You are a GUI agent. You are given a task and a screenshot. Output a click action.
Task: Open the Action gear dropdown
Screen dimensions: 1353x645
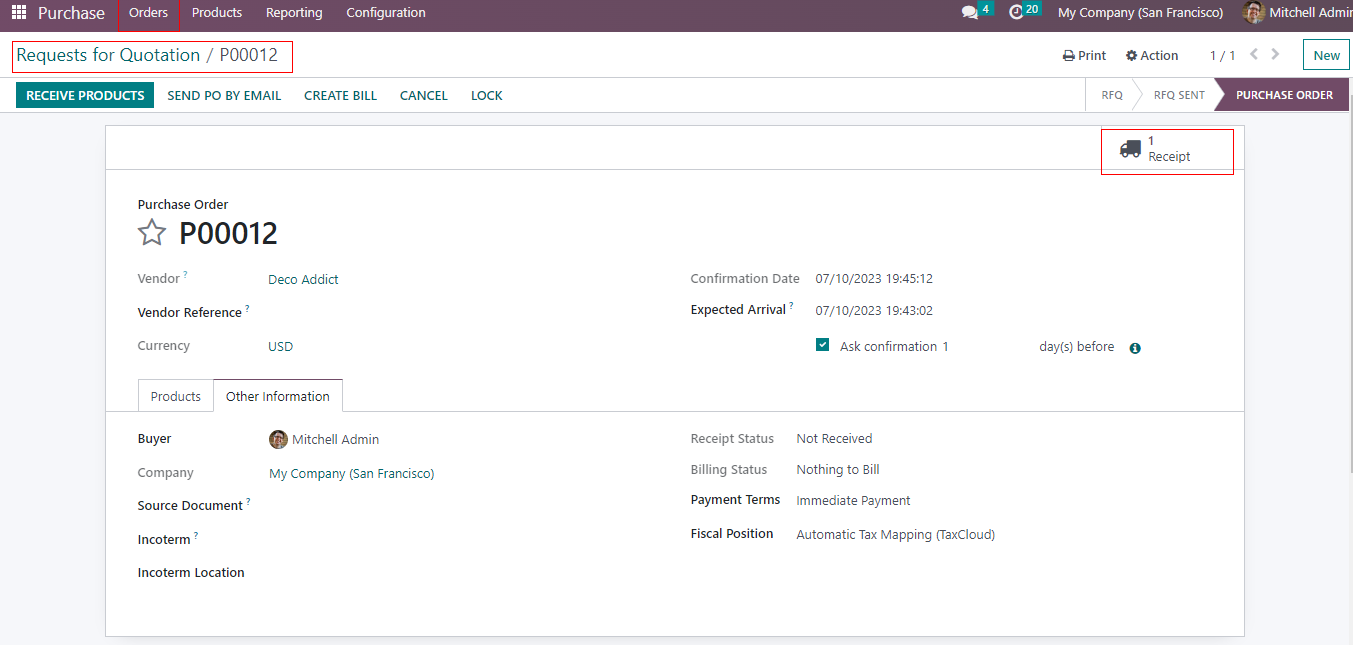tap(1151, 56)
